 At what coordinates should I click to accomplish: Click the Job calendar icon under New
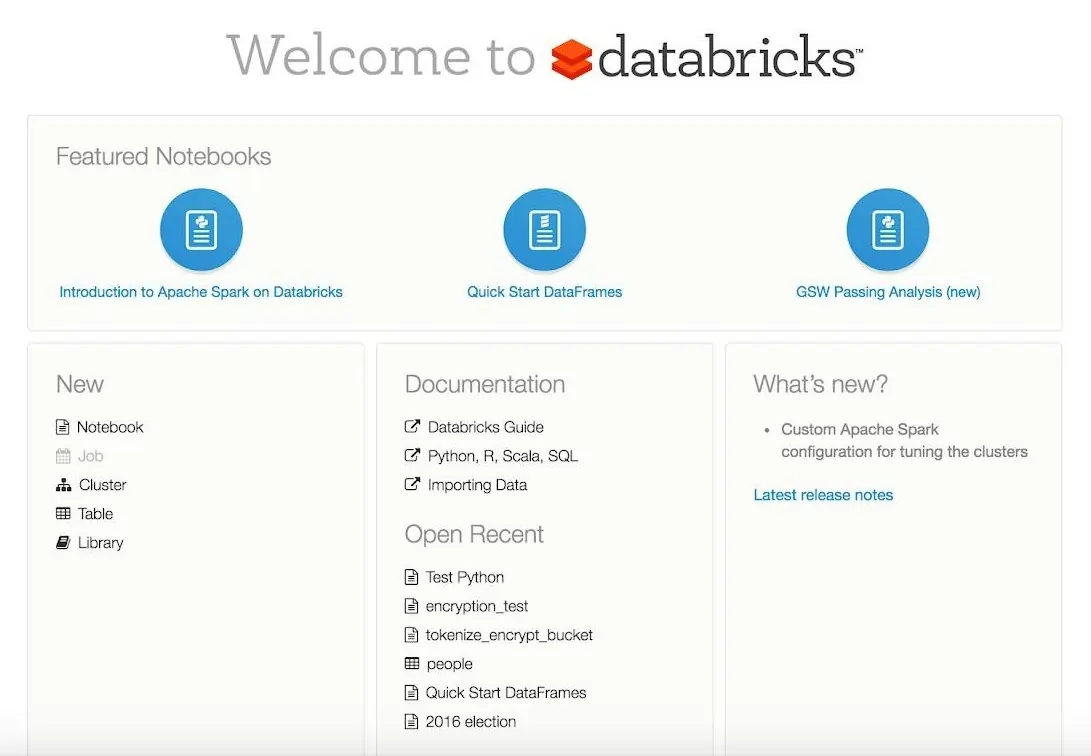[x=63, y=456]
